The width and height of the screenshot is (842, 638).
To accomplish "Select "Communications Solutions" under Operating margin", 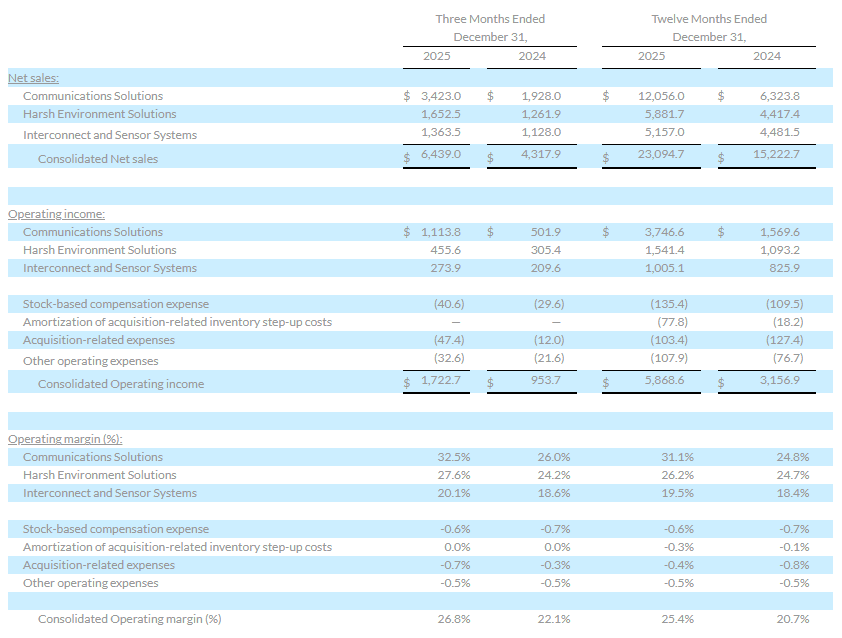I will [93, 457].
